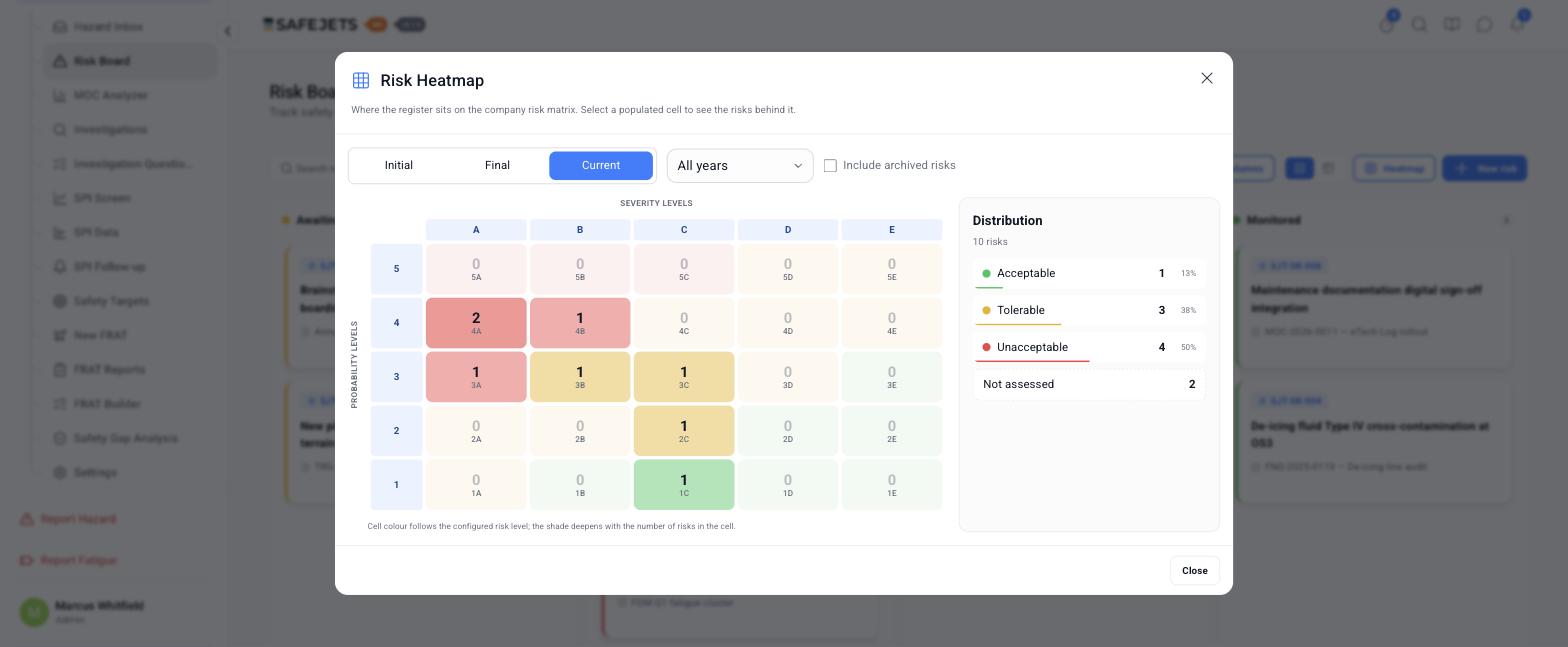
Task: Click the Acceptable distribution row
Action: [x=1089, y=273]
